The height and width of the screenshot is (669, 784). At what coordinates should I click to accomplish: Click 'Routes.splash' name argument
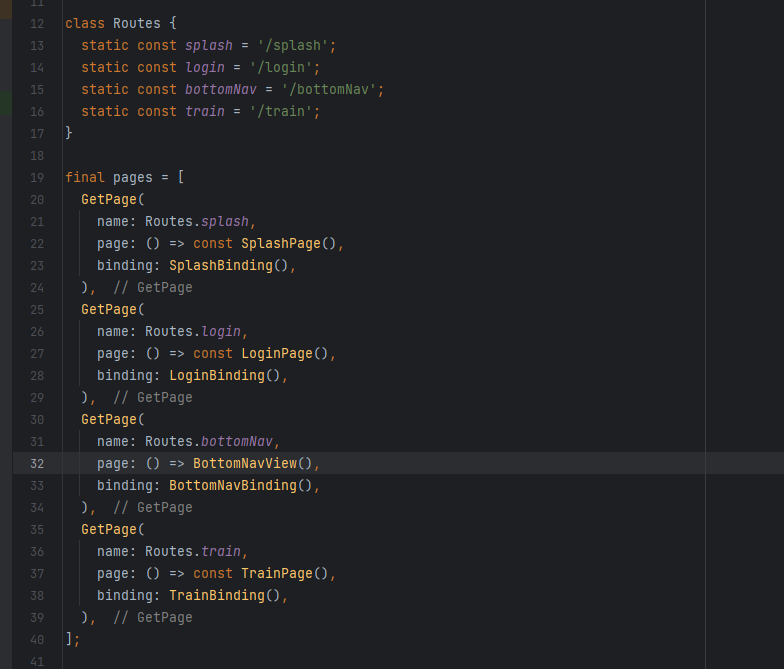pyautogui.click(x=196, y=222)
